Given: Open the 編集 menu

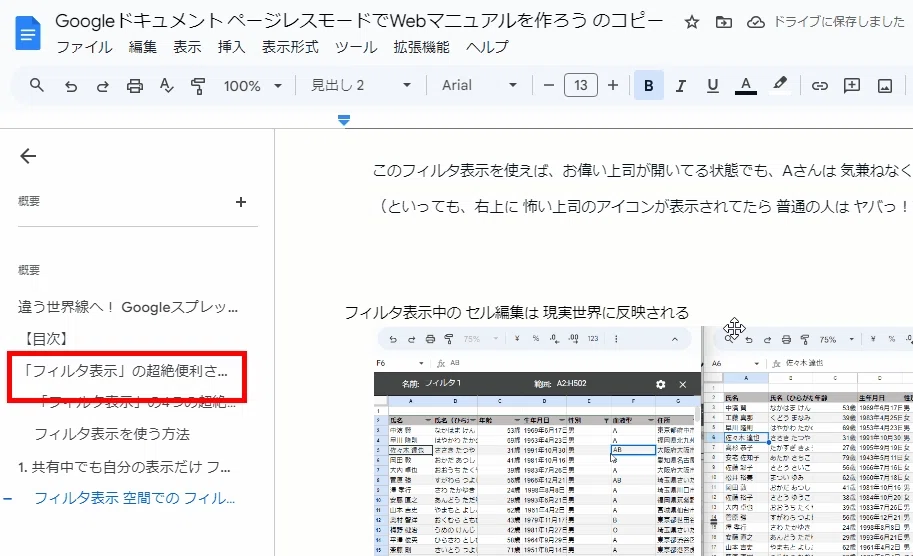Looking at the screenshot, I should 143,47.
